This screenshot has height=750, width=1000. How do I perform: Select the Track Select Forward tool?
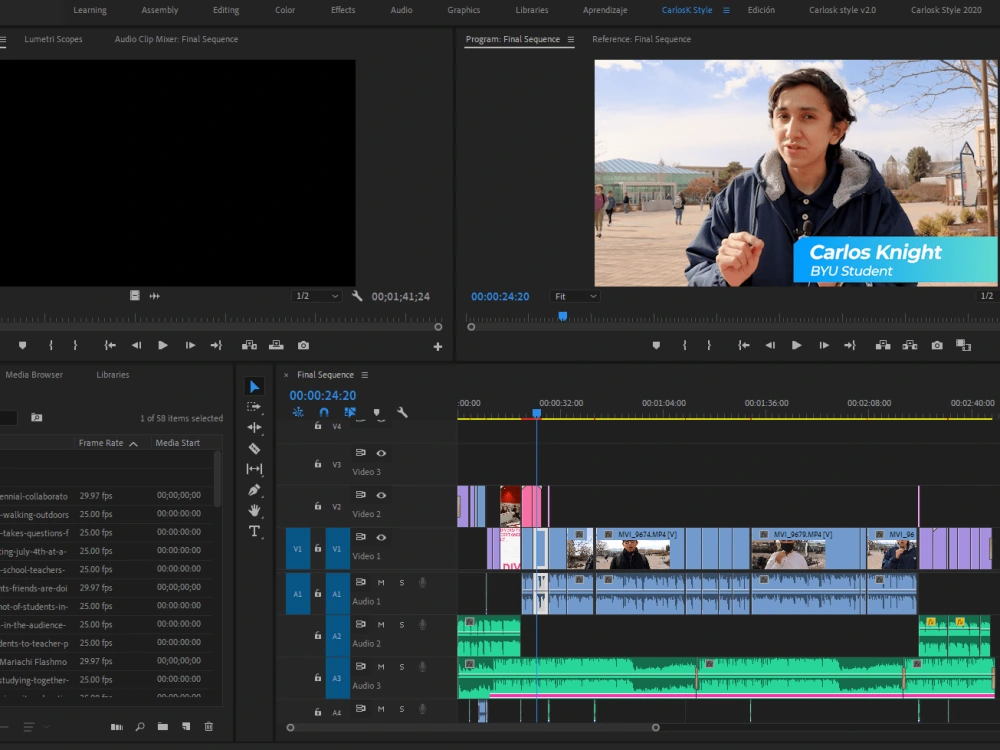254,407
